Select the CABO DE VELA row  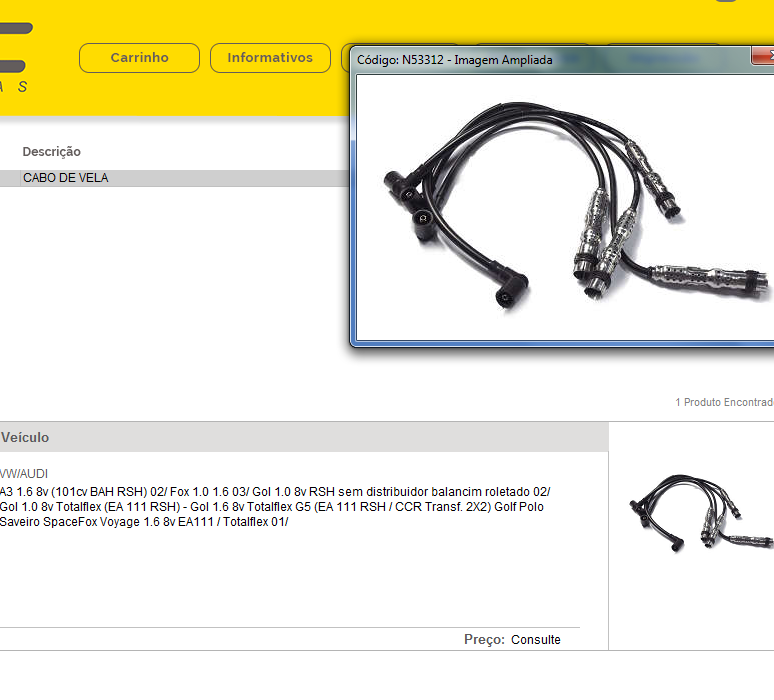point(66,178)
